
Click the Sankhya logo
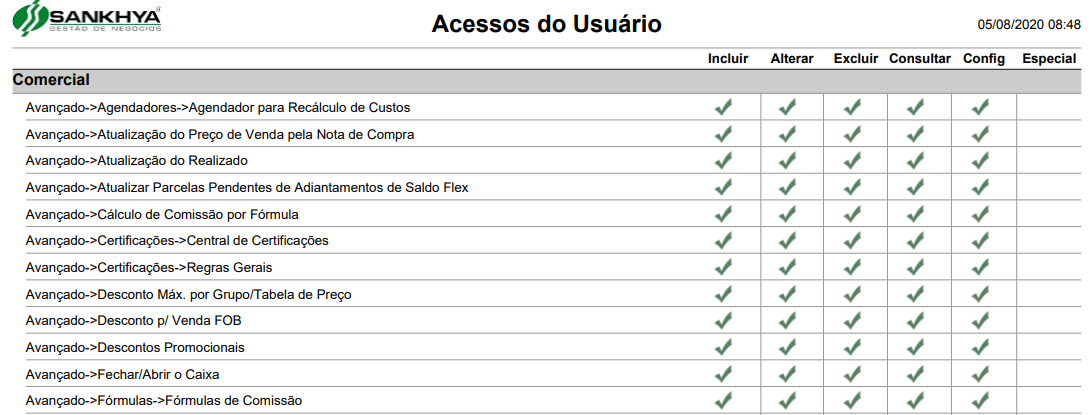(90, 20)
